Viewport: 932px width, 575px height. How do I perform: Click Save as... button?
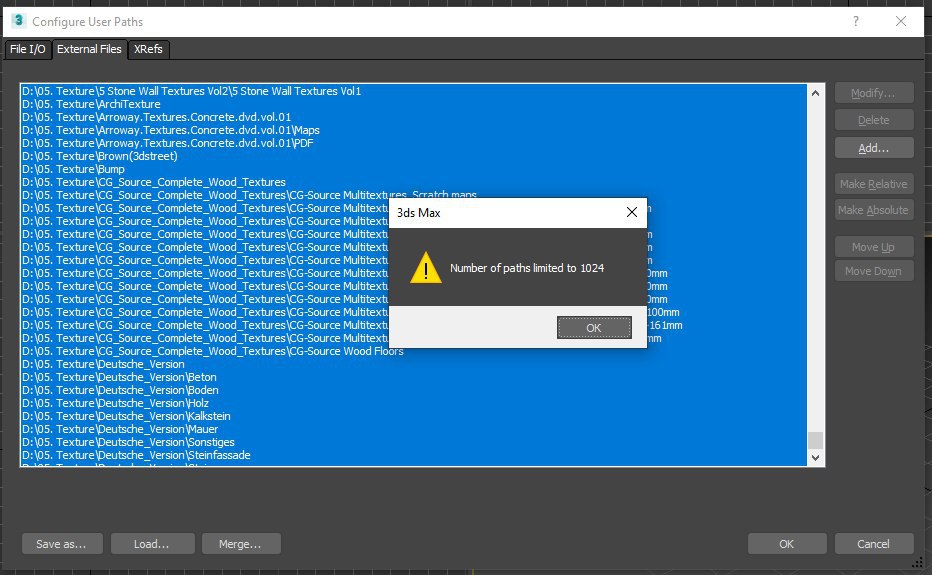coord(62,543)
